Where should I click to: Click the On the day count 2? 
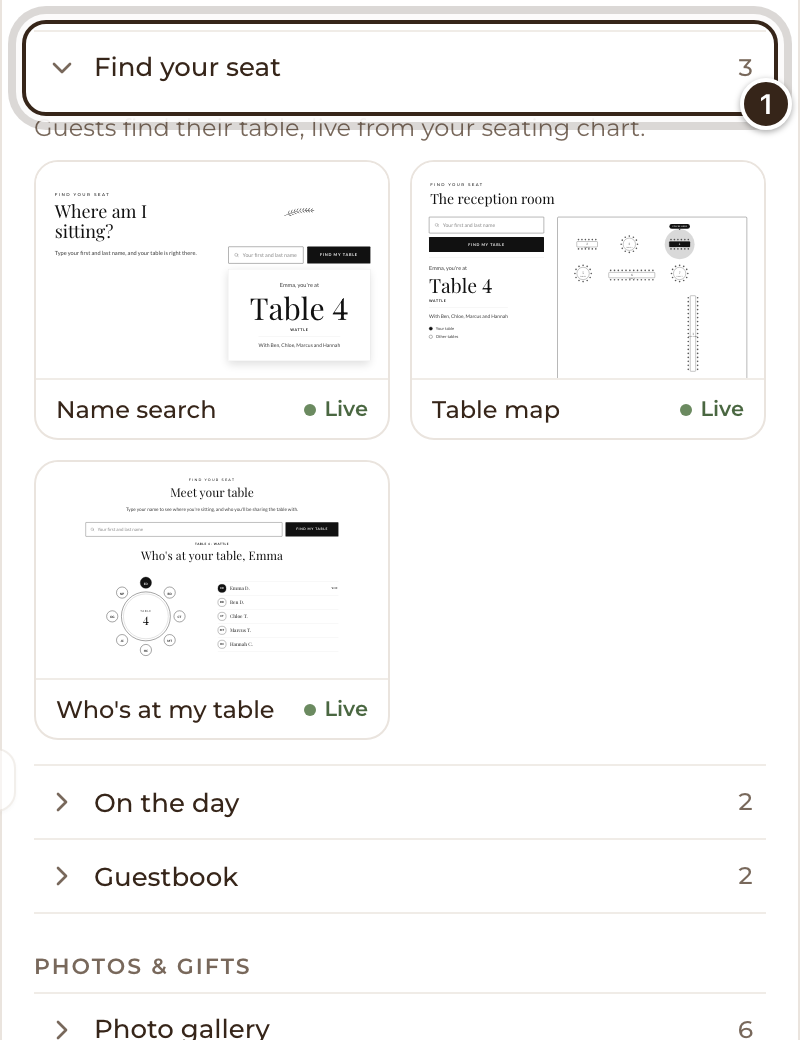745,803
